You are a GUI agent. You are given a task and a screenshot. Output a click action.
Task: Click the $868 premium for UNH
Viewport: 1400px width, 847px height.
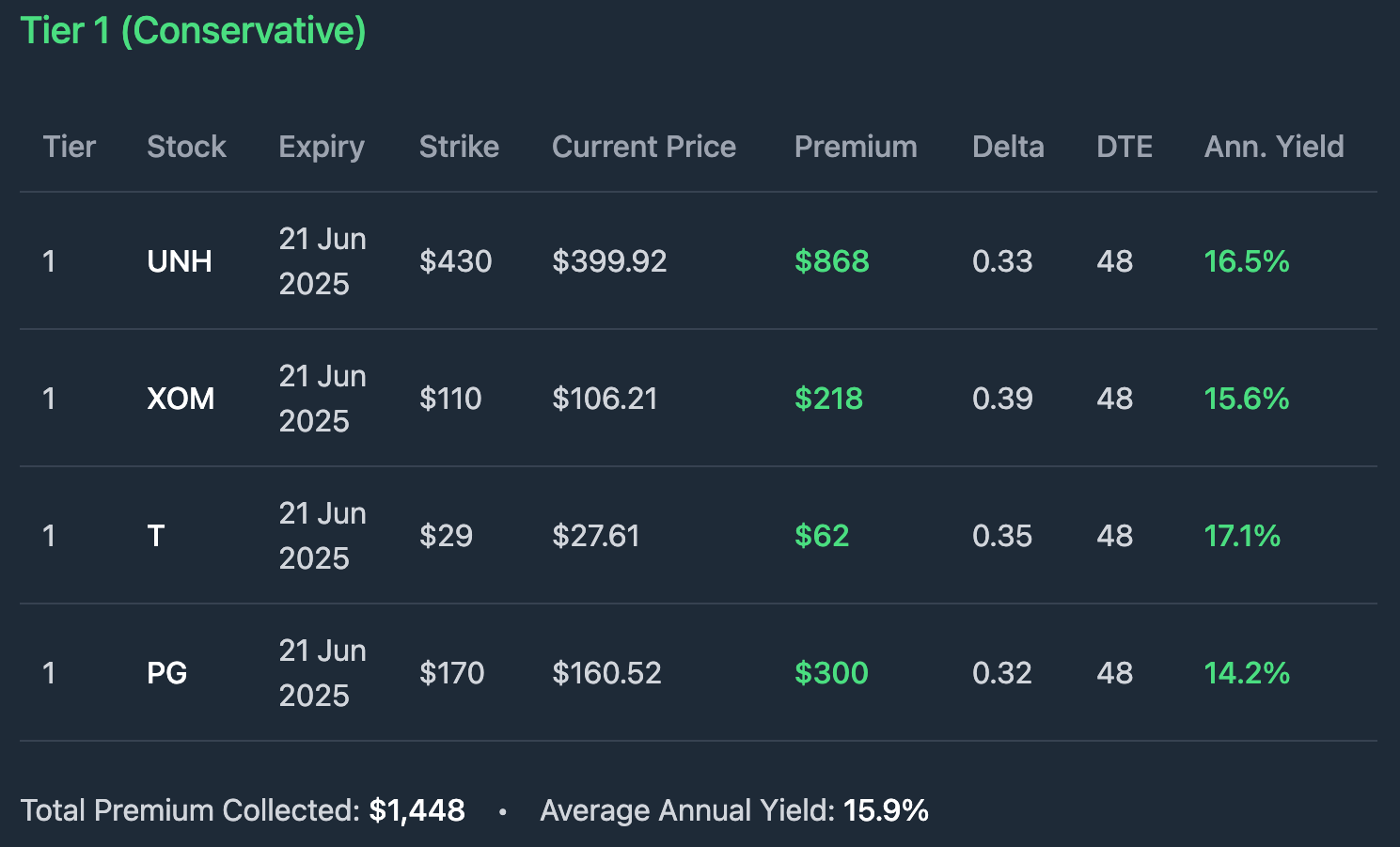point(832,261)
